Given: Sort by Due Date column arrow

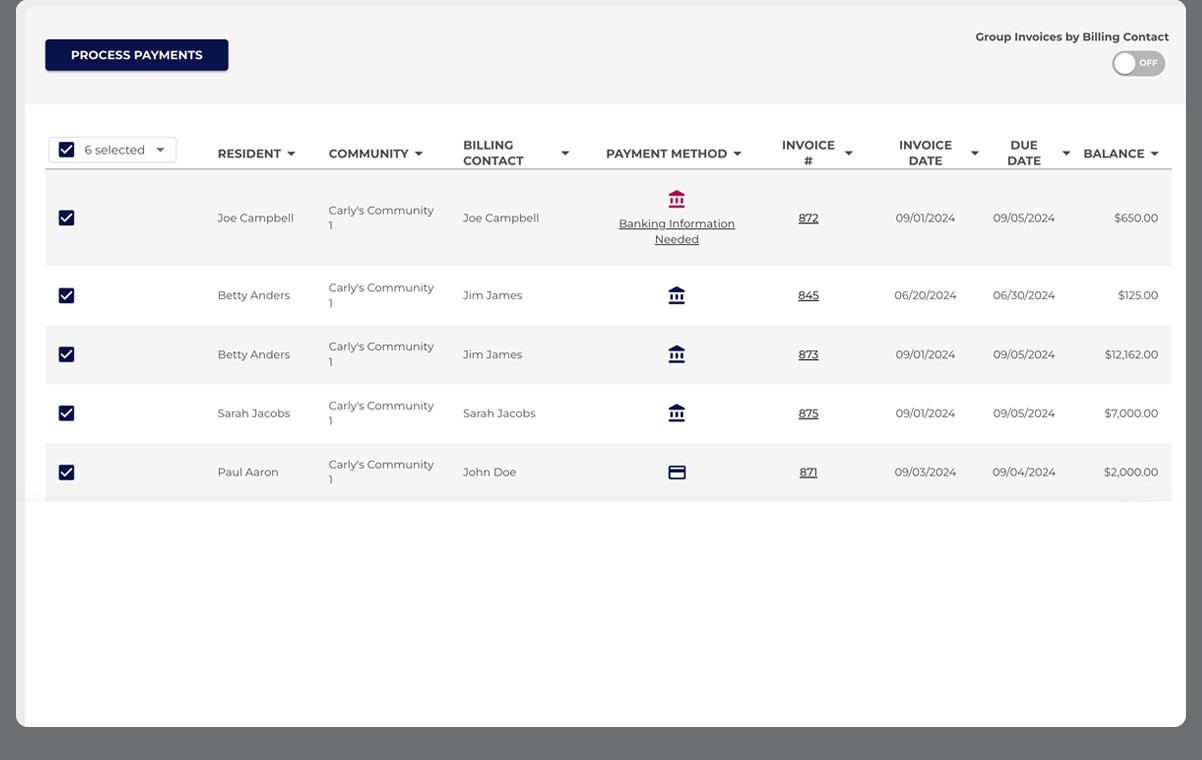Looking at the screenshot, I should (1066, 154).
